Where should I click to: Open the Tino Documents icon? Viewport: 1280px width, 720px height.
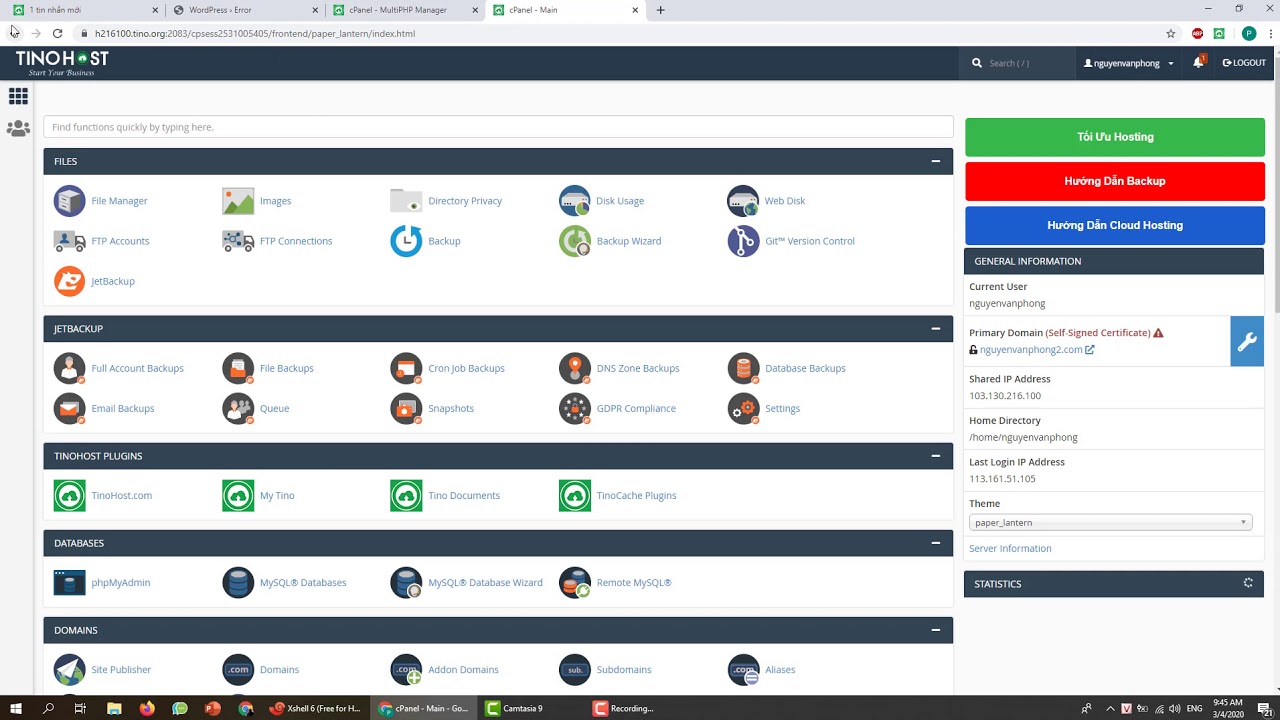pyautogui.click(x=406, y=495)
